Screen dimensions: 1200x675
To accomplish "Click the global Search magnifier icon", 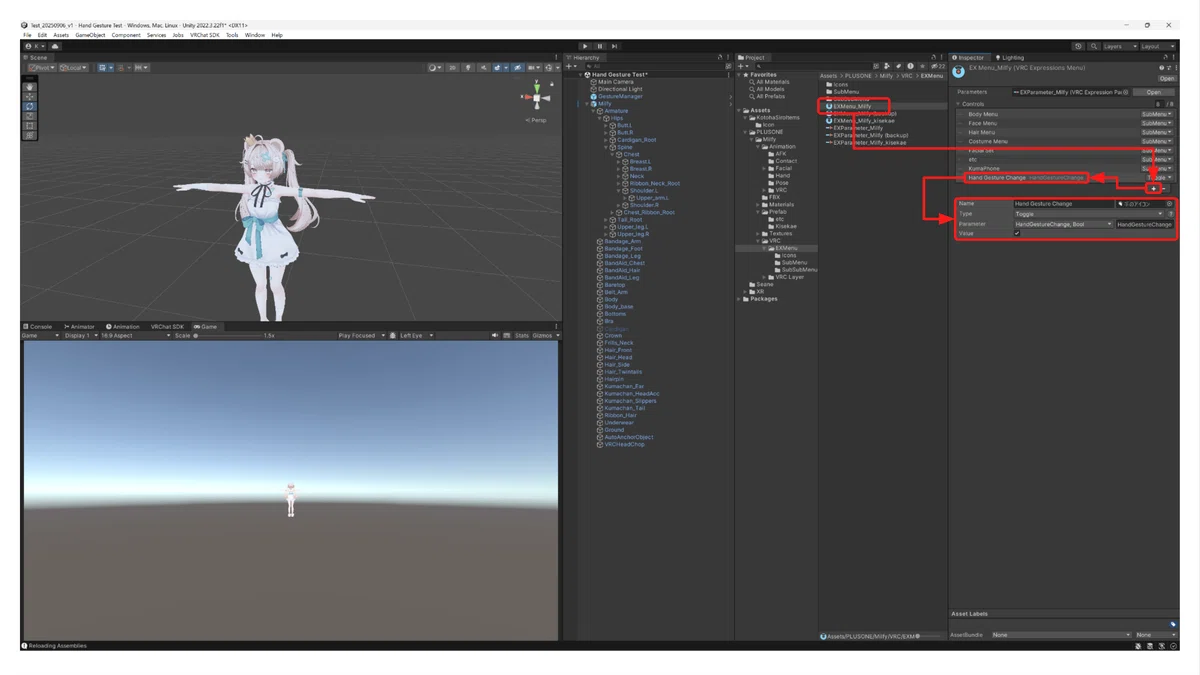I will pos(1094,46).
